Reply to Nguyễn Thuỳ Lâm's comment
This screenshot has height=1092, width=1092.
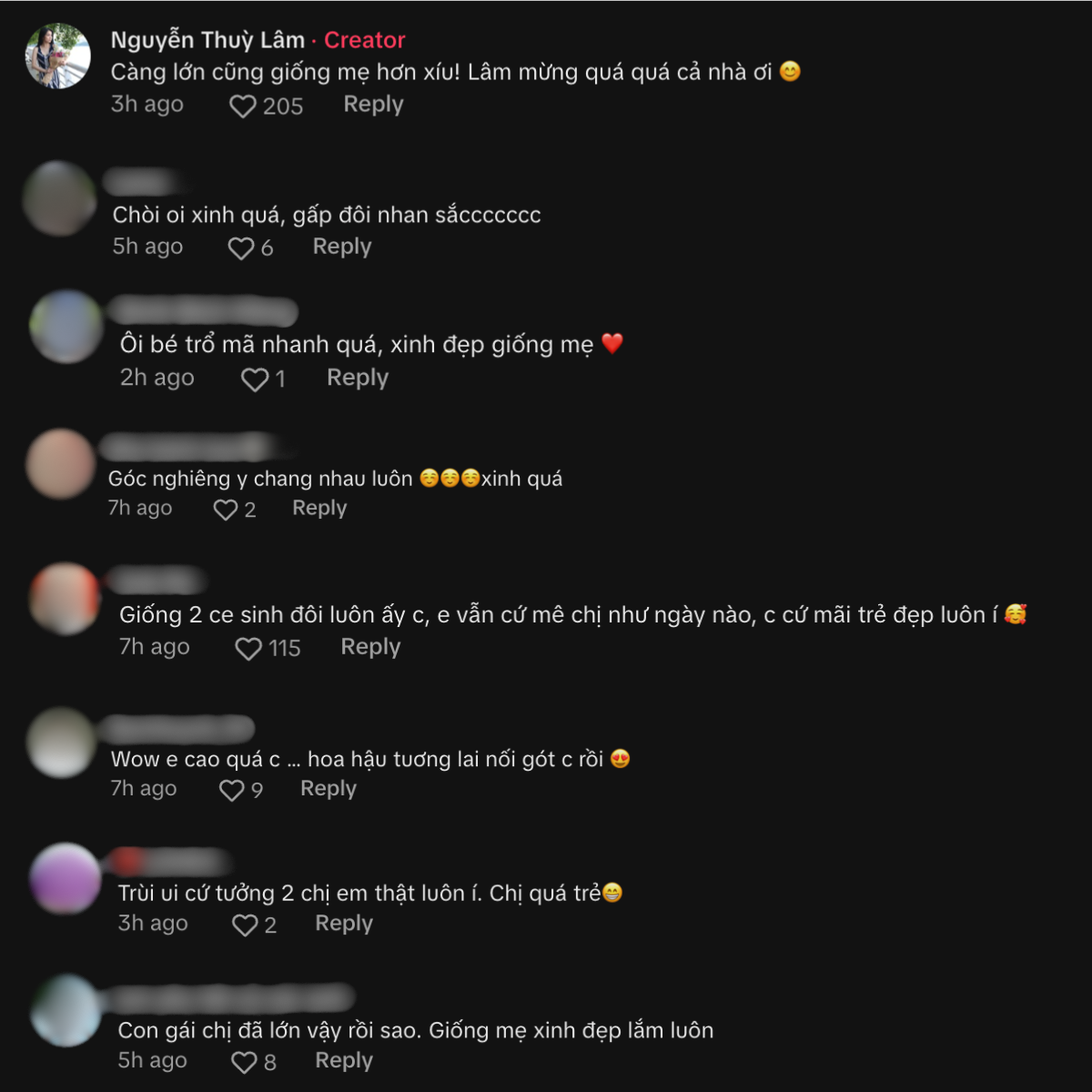click(x=373, y=105)
